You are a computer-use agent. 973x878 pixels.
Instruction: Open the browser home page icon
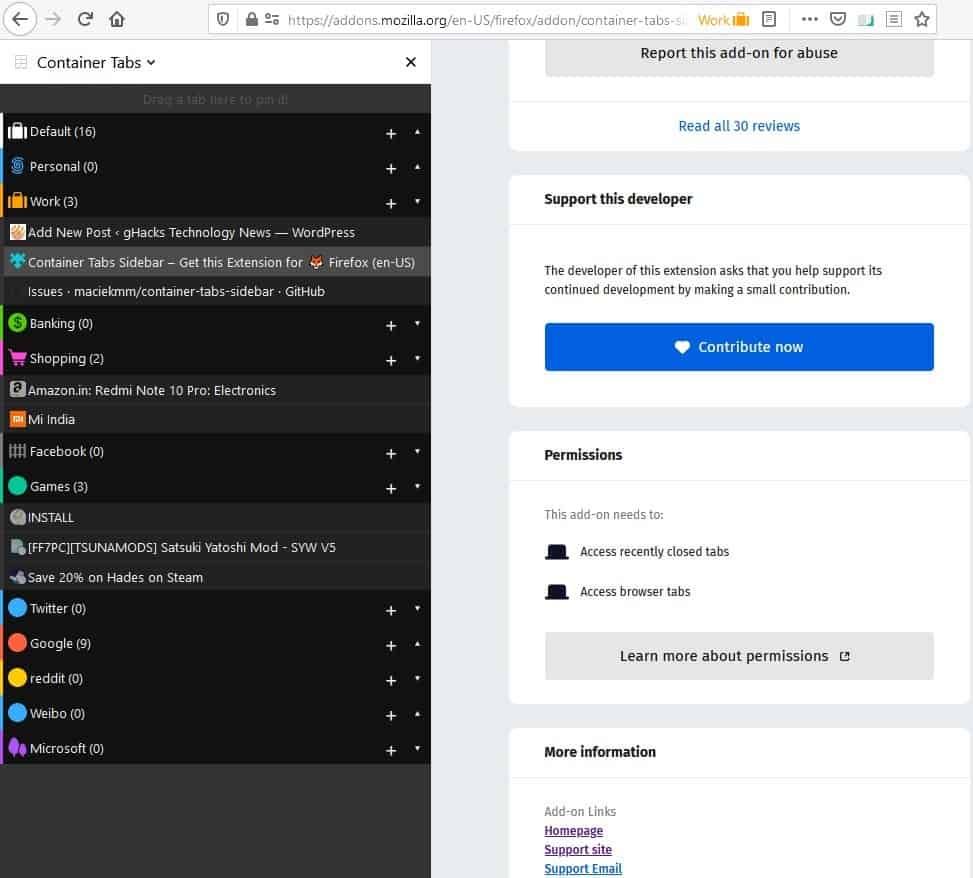tap(117, 19)
